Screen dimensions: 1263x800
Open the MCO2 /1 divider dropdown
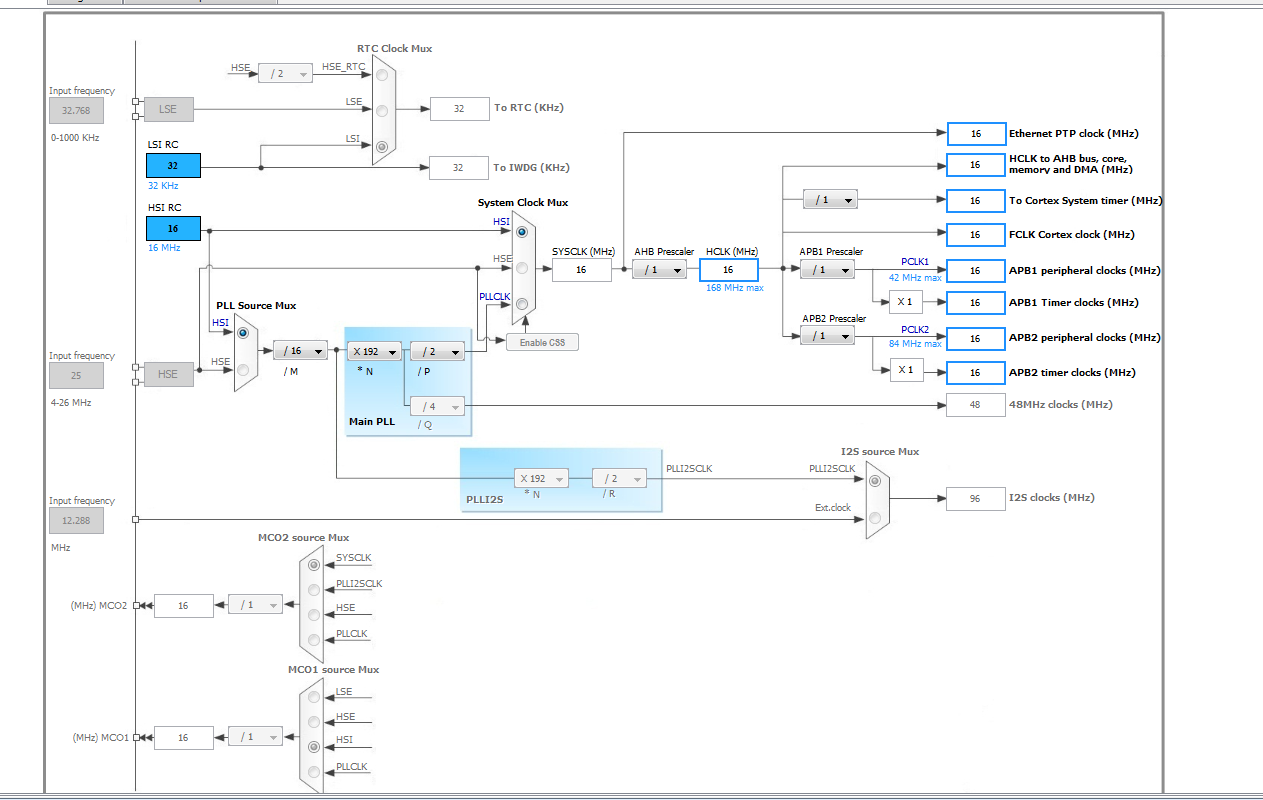coord(255,605)
